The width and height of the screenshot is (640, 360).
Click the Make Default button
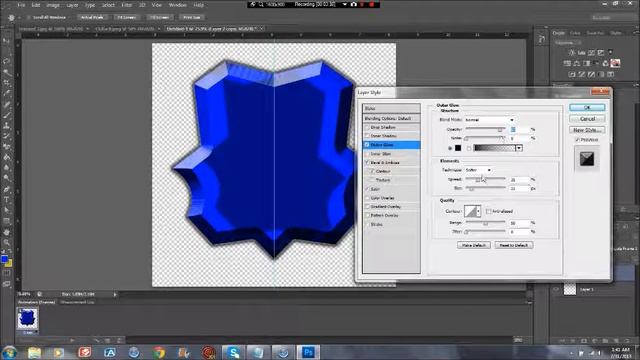473,245
